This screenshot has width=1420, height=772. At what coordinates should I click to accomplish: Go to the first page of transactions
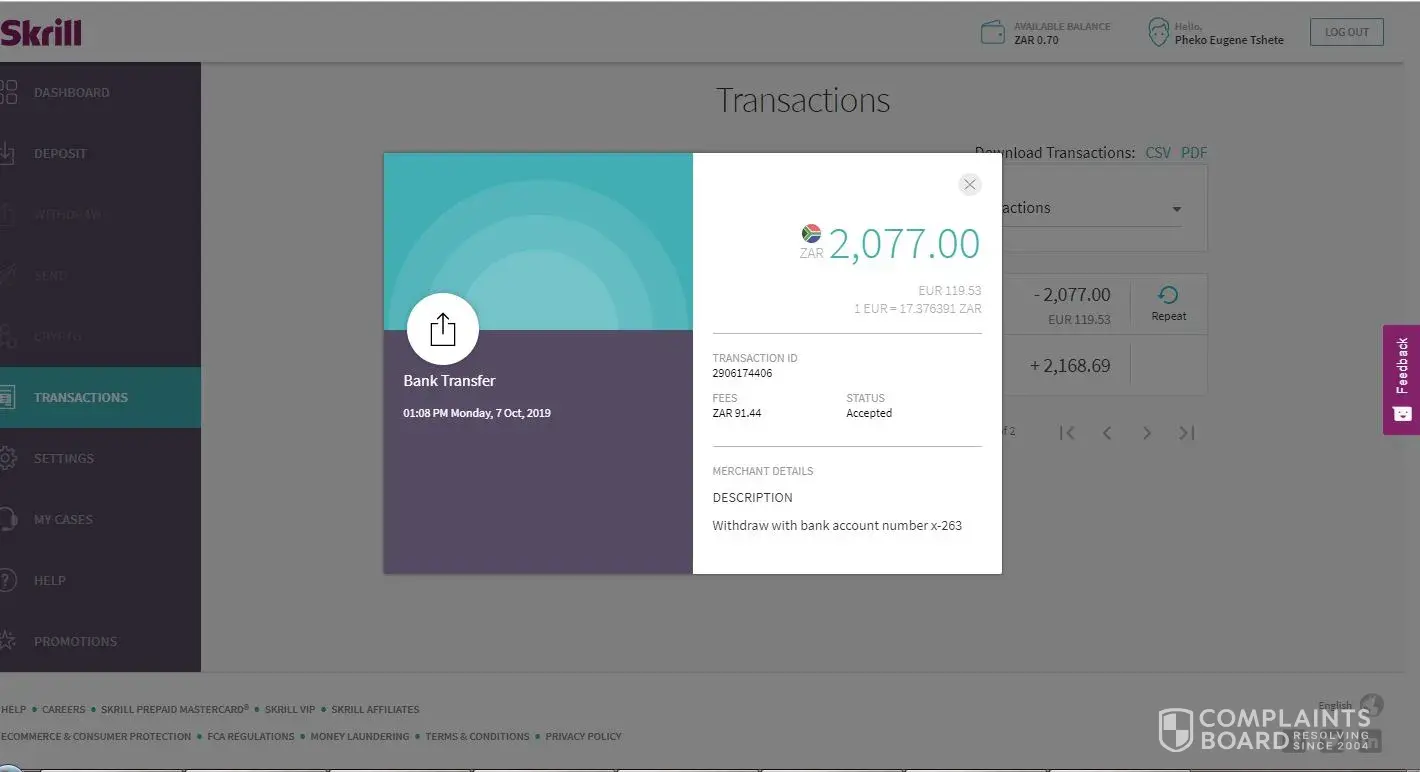[x=1067, y=433]
